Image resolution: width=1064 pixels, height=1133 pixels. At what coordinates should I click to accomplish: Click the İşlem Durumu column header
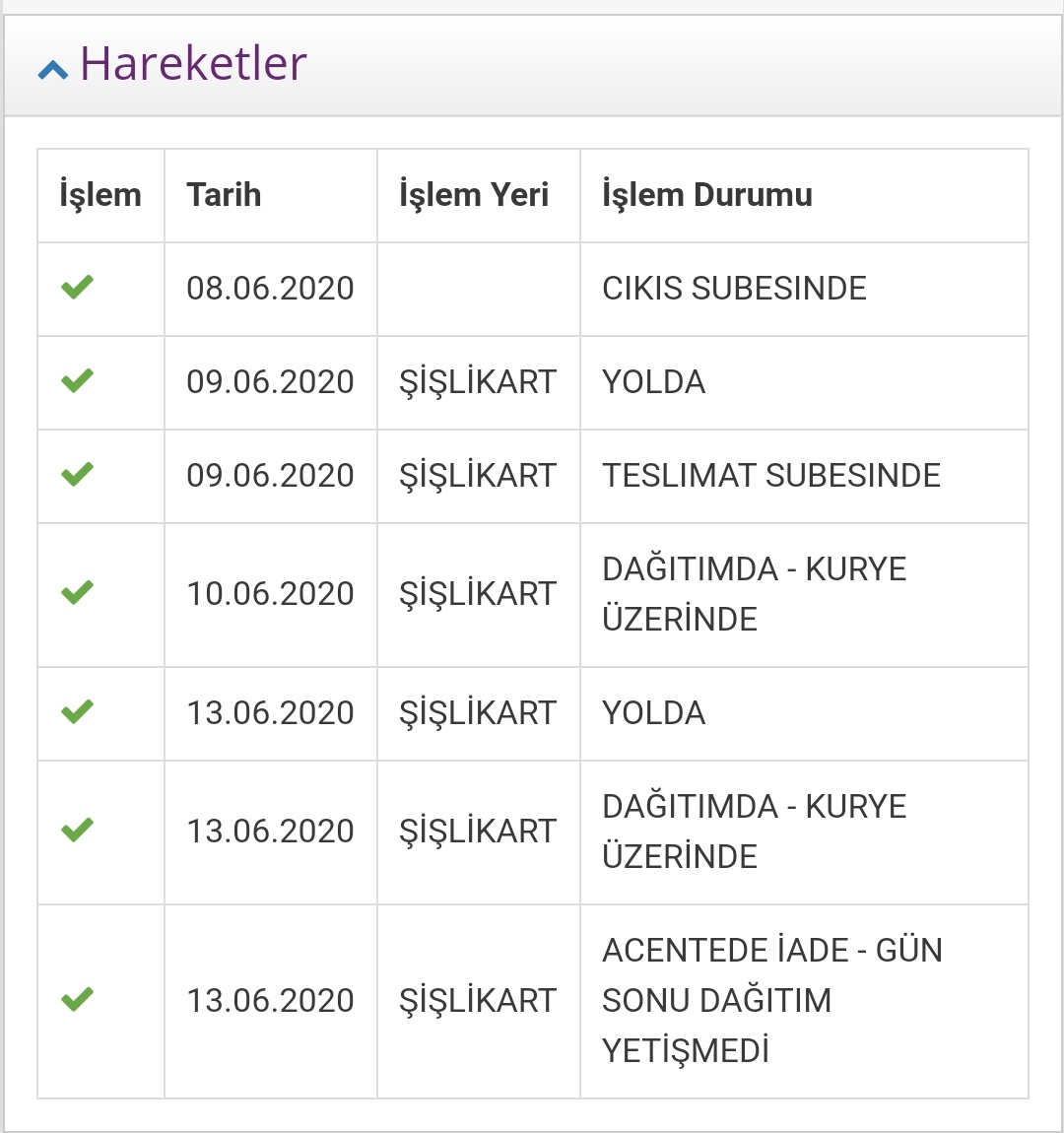(707, 195)
